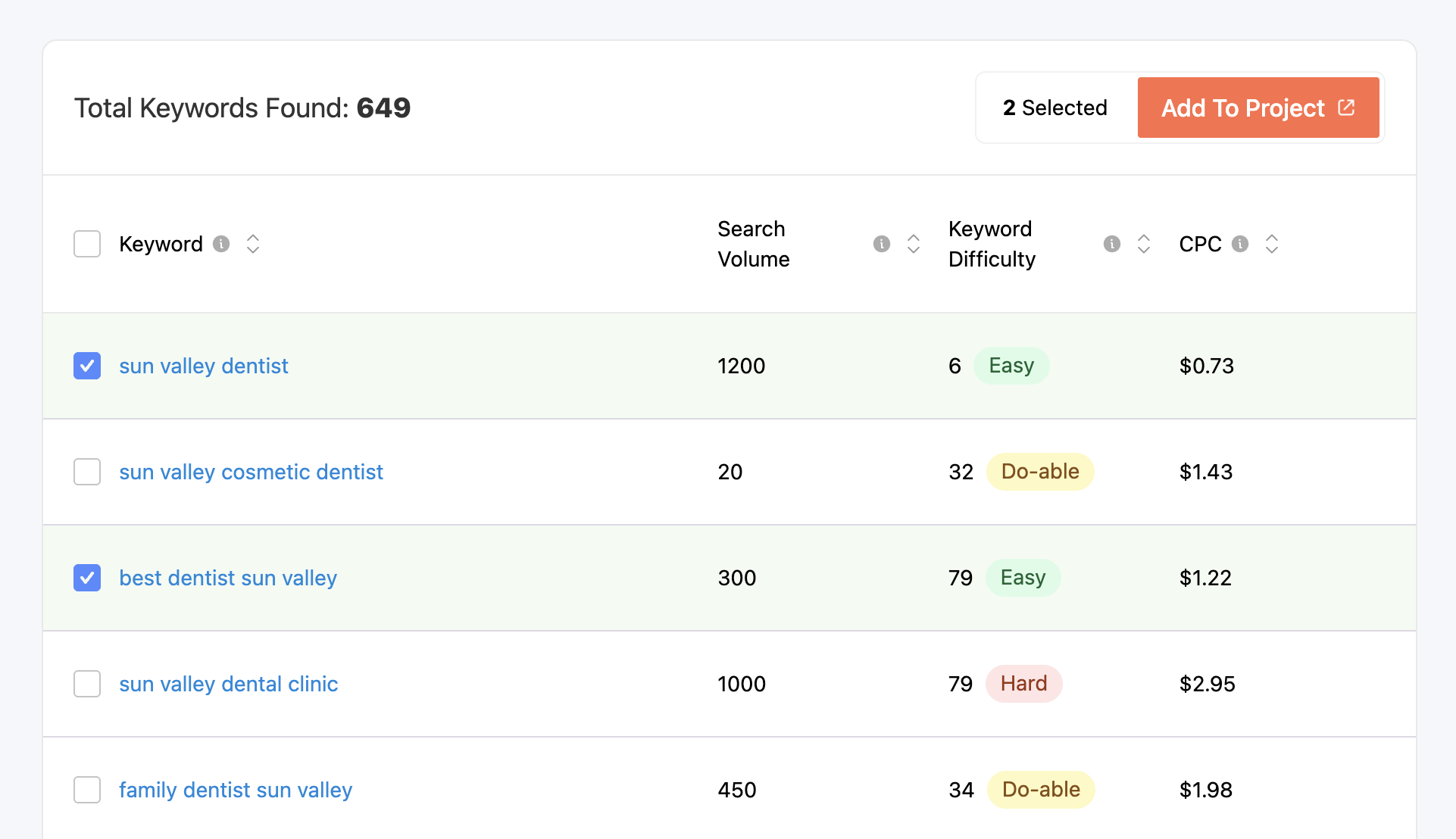Open the sun valley dentist keyword link
This screenshot has width=1456, height=839.
204,366
